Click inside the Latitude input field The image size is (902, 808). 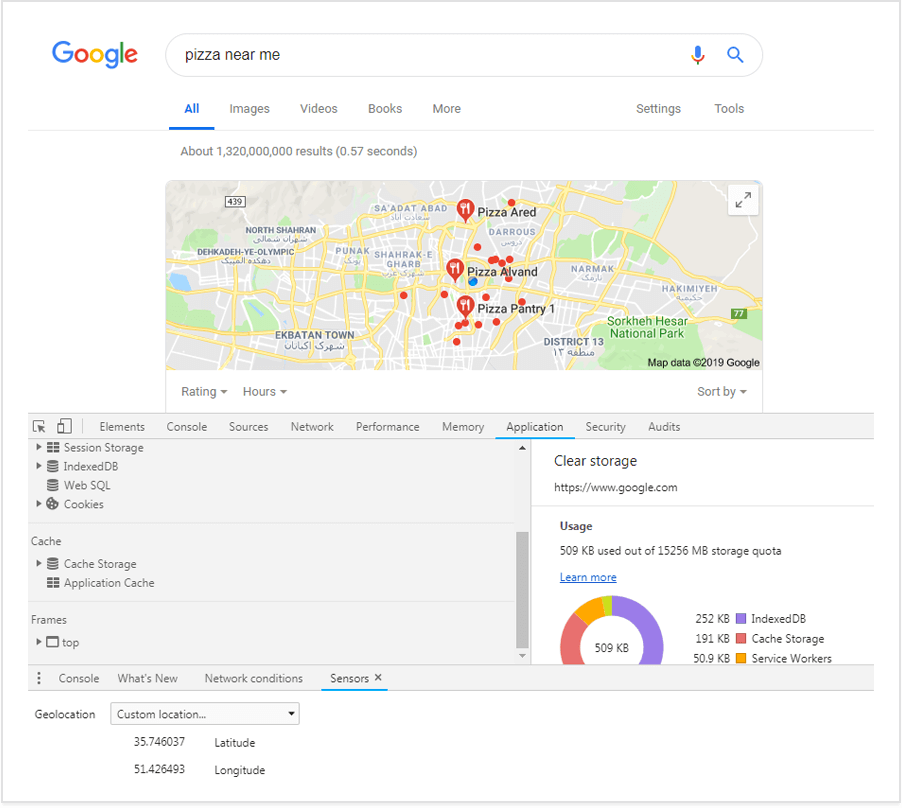click(162, 742)
